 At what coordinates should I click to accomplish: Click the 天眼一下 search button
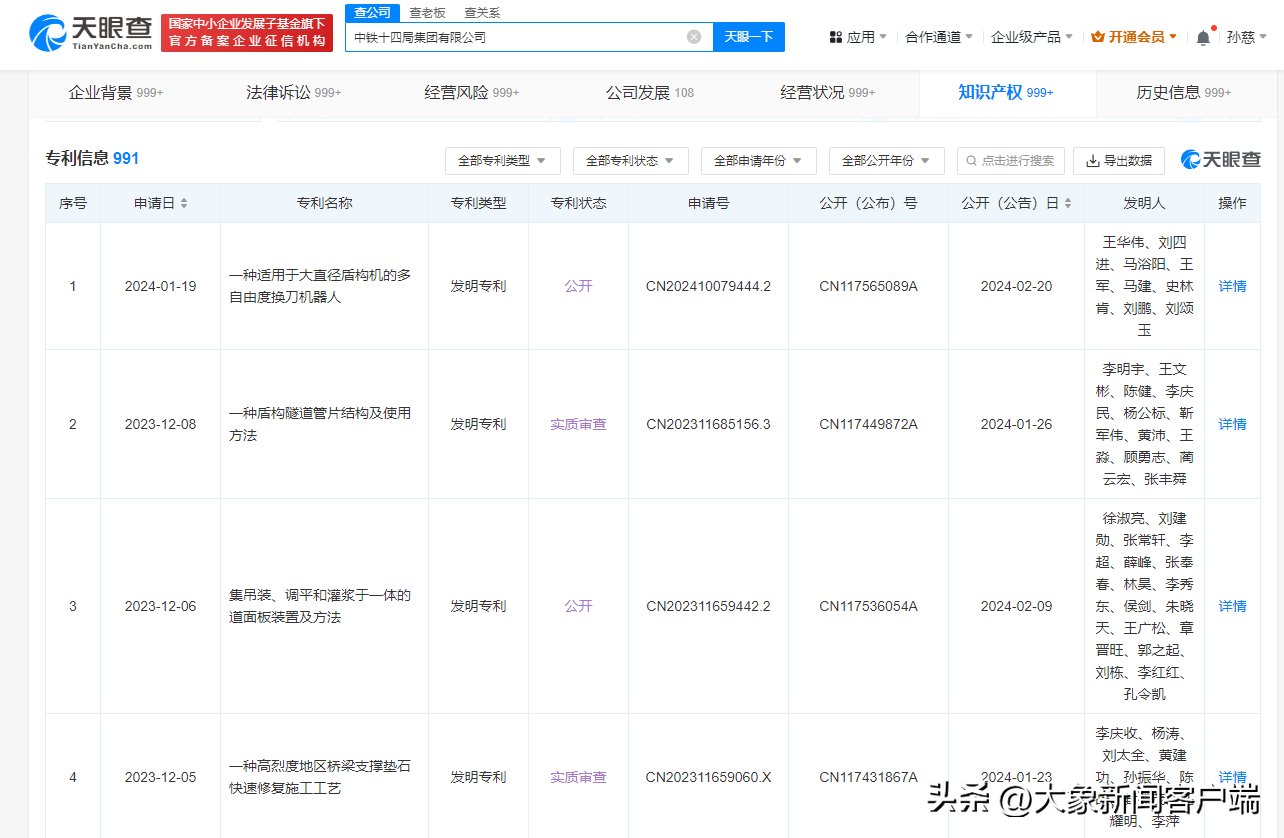[749, 37]
